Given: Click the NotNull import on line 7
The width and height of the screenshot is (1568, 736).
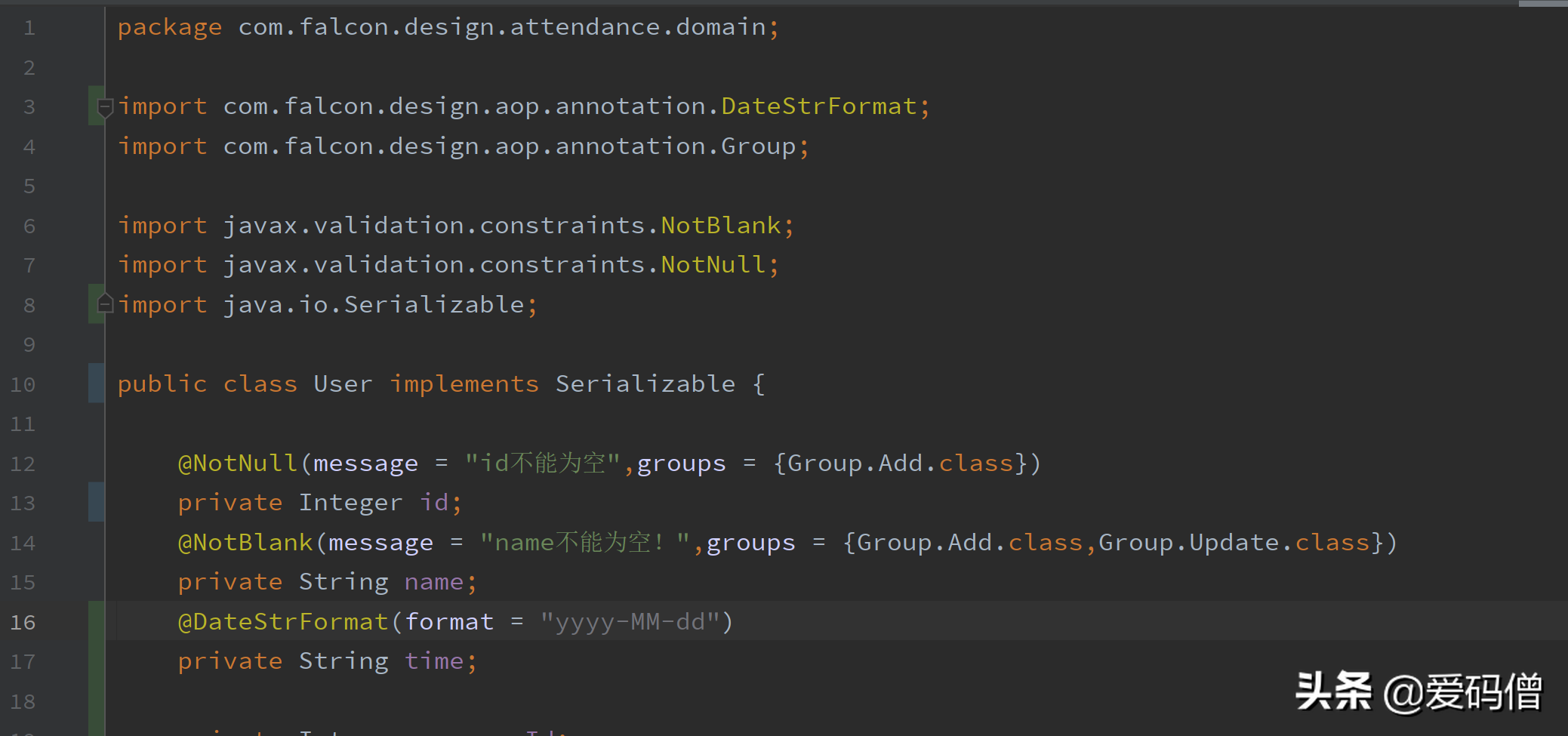Looking at the screenshot, I should (x=713, y=265).
